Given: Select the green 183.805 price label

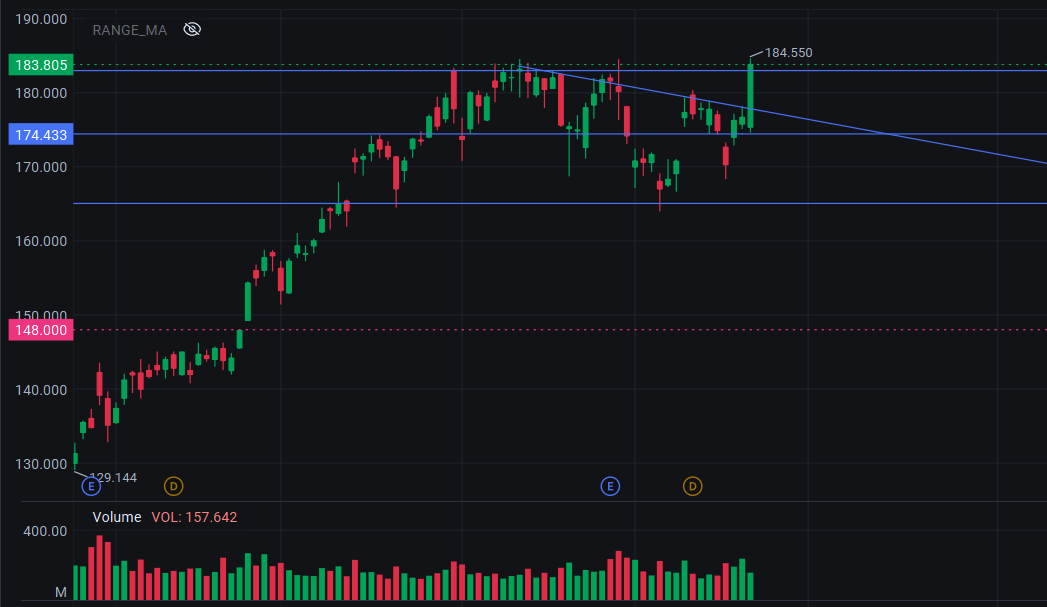Looking at the screenshot, I should [41, 65].
